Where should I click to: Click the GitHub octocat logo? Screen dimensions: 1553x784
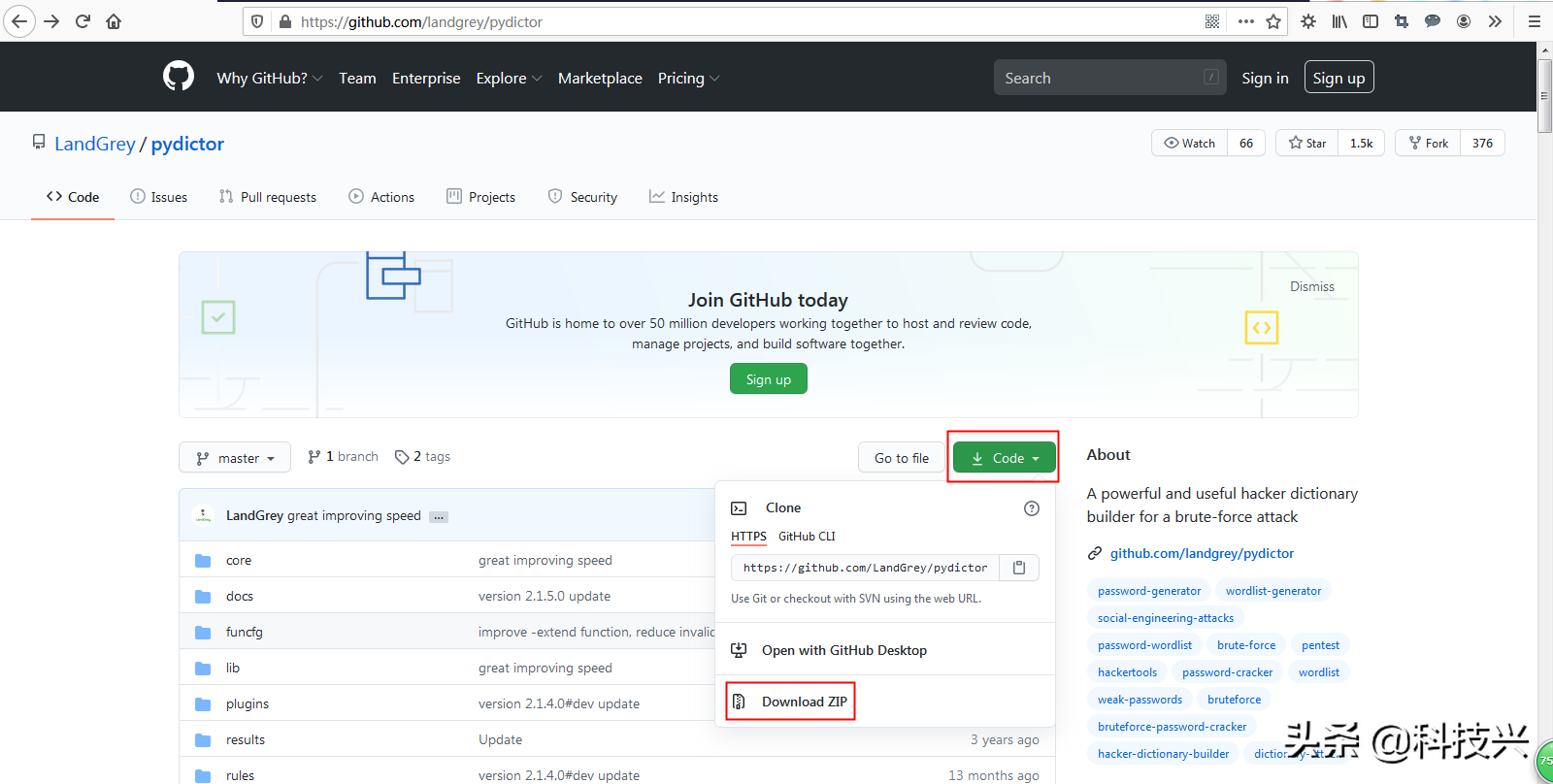[179, 76]
